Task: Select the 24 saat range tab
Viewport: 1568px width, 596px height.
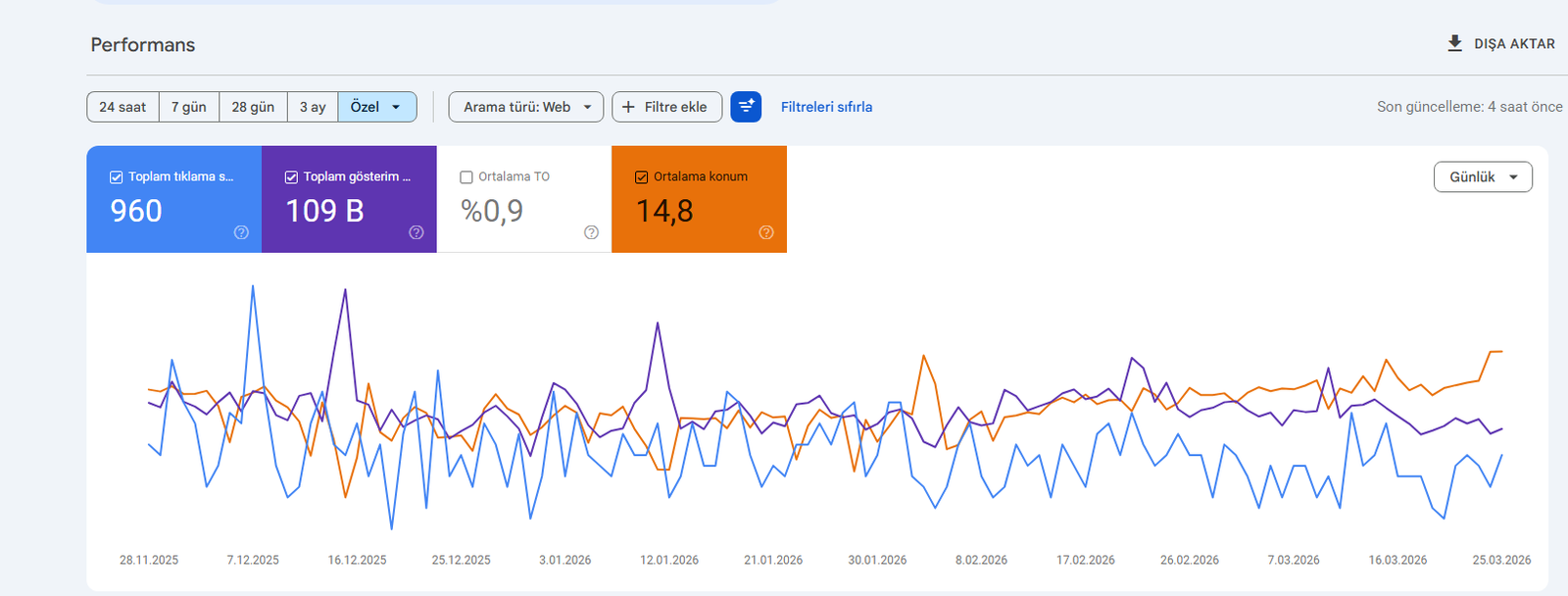Action: (122, 107)
